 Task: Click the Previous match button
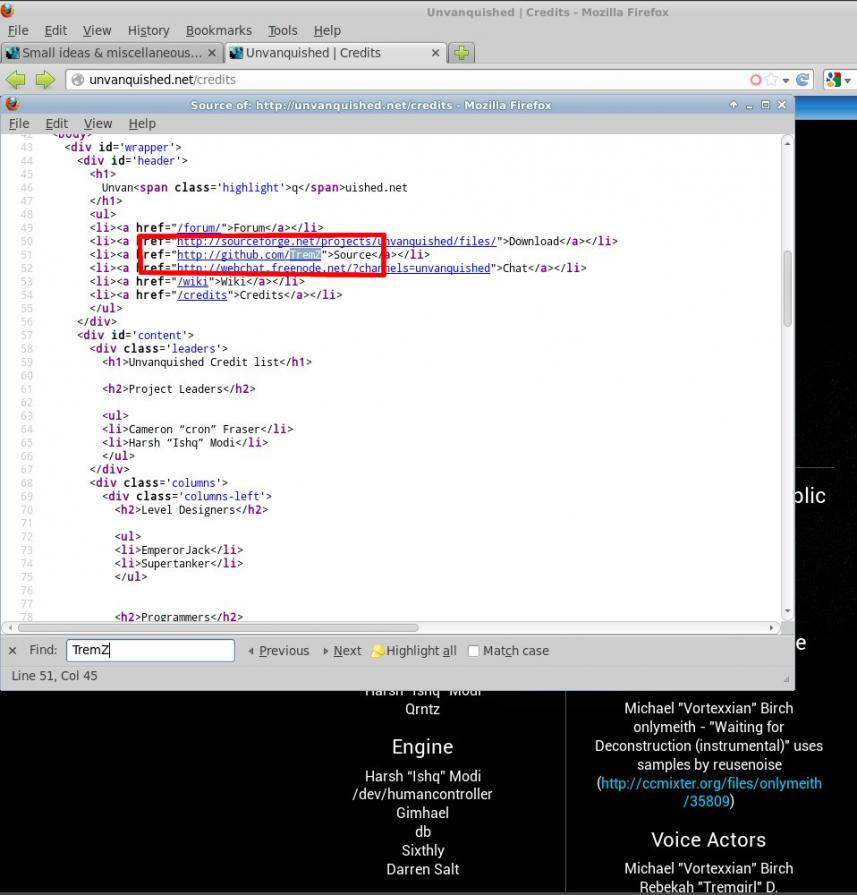[x=278, y=651]
